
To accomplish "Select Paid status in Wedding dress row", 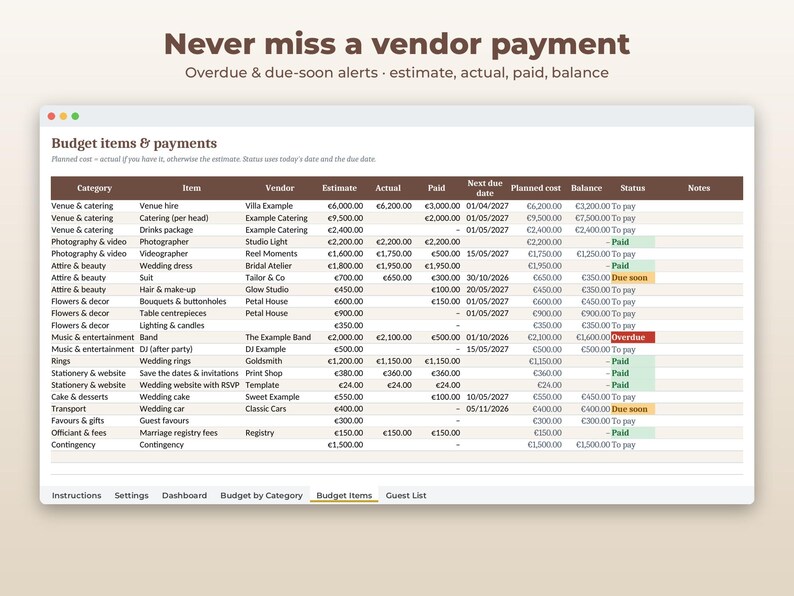I will click(x=633, y=266).
